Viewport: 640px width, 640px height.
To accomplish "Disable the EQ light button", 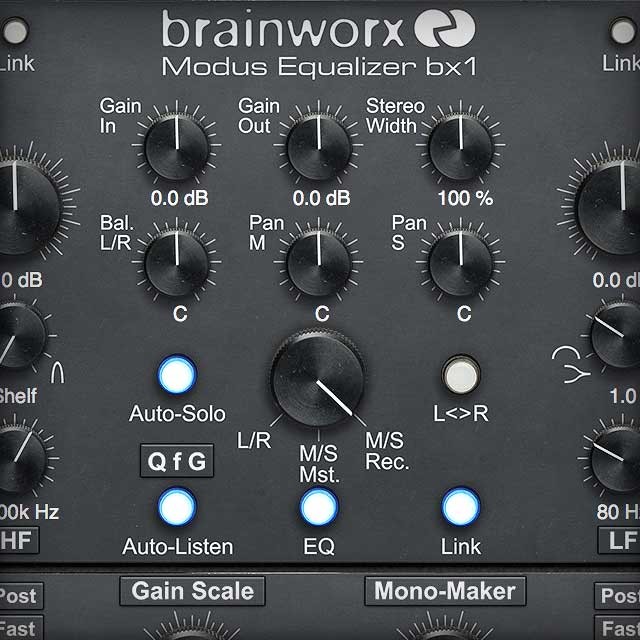I will click(319, 507).
